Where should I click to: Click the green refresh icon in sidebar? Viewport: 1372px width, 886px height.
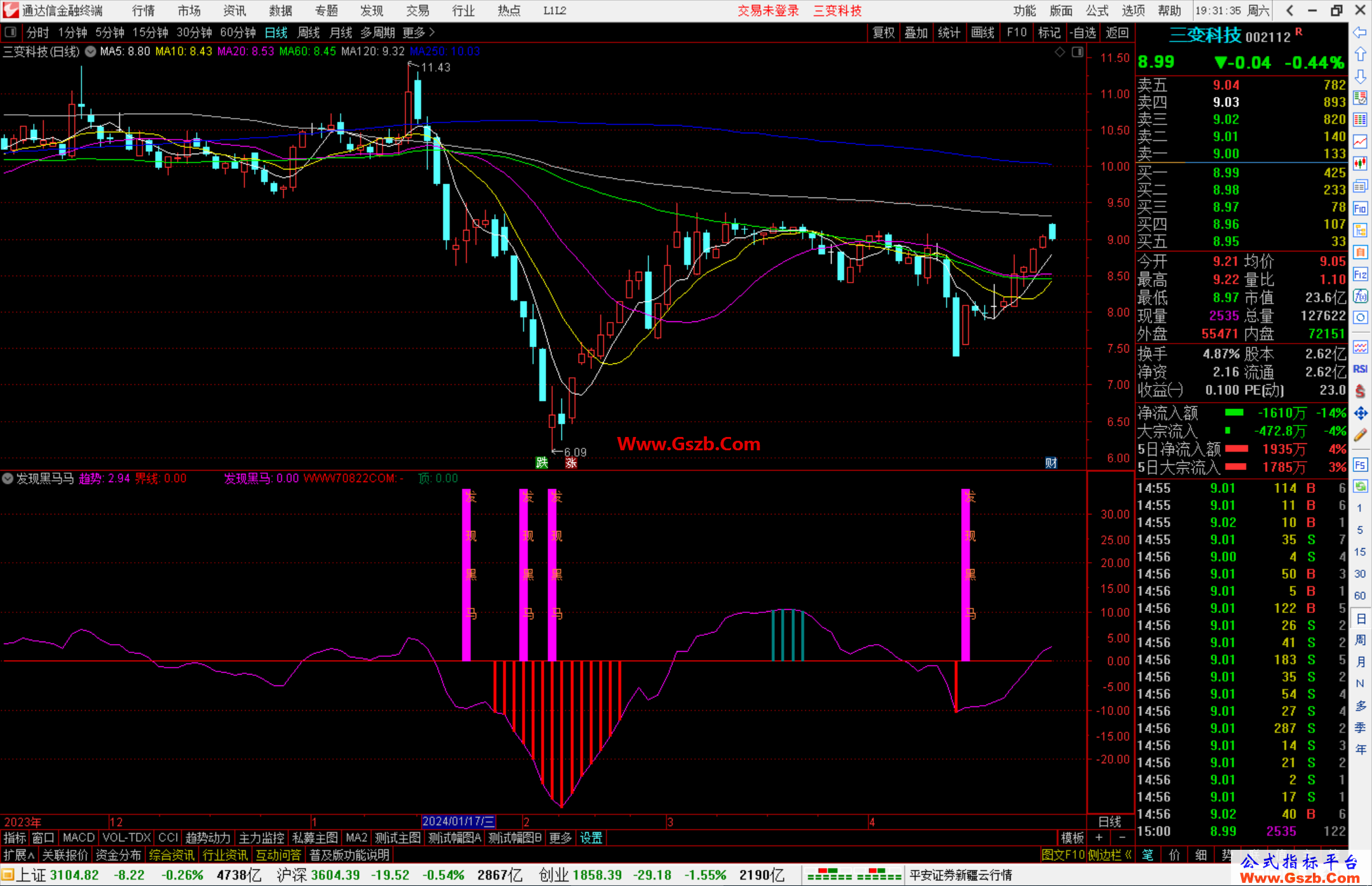[x=1360, y=487]
